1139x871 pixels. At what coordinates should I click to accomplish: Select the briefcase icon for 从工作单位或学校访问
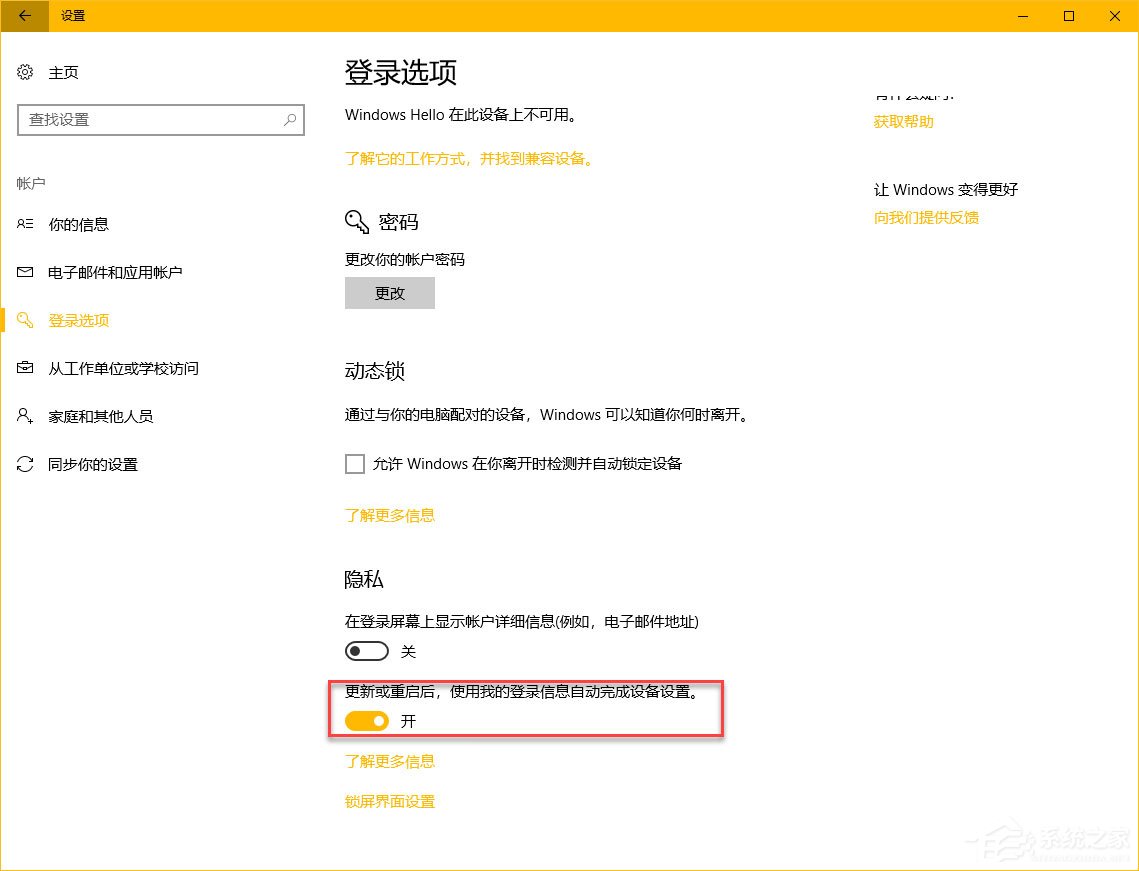tap(24, 368)
